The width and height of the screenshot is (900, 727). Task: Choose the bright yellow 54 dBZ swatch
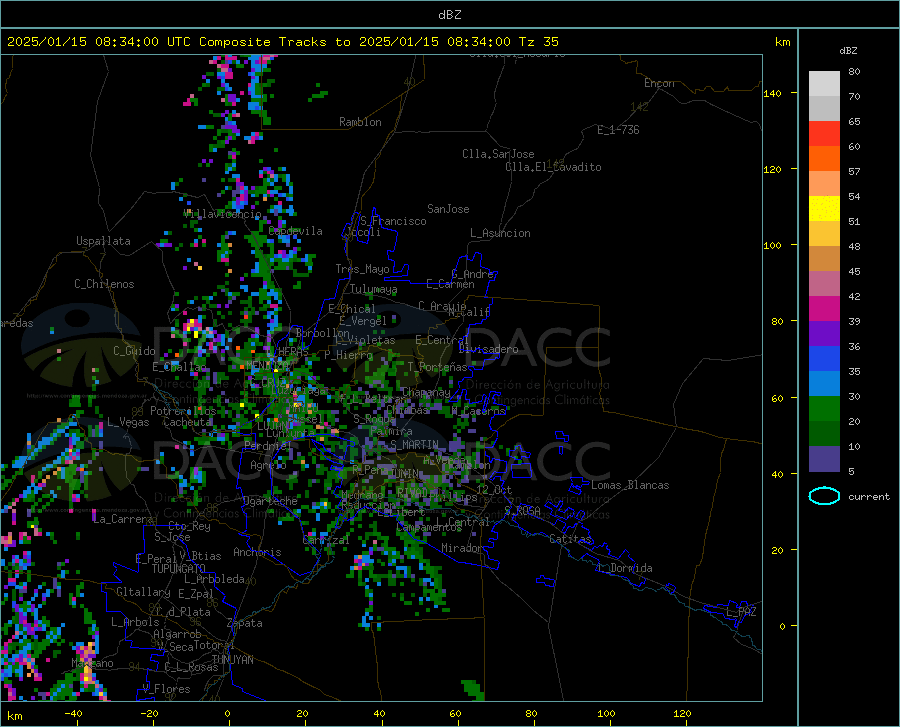click(x=824, y=208)
